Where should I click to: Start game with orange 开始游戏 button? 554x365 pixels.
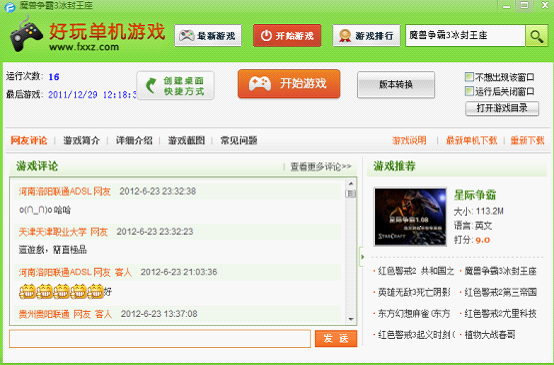[289, 84]
